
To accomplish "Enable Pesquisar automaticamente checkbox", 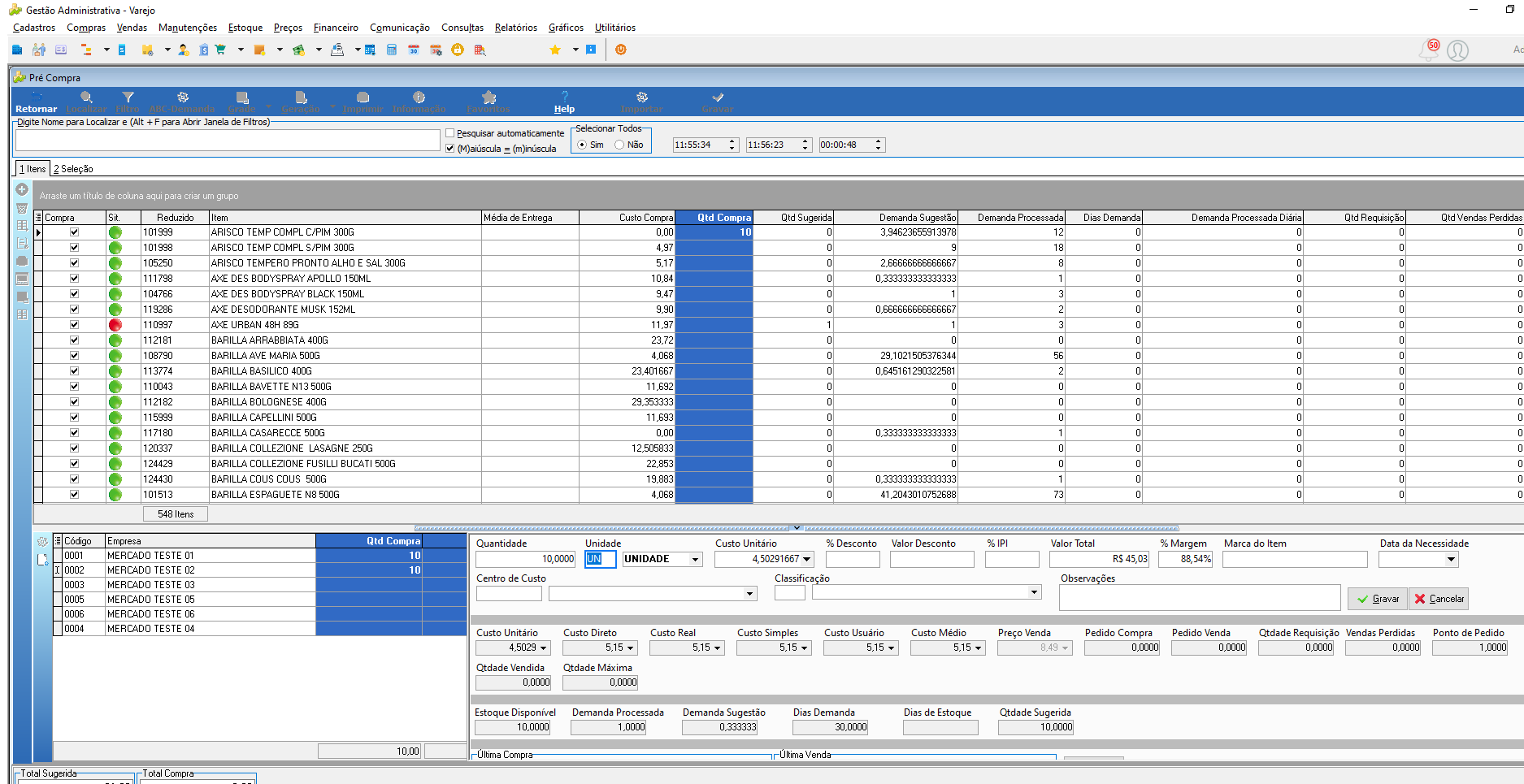I will tap(449, 133).
